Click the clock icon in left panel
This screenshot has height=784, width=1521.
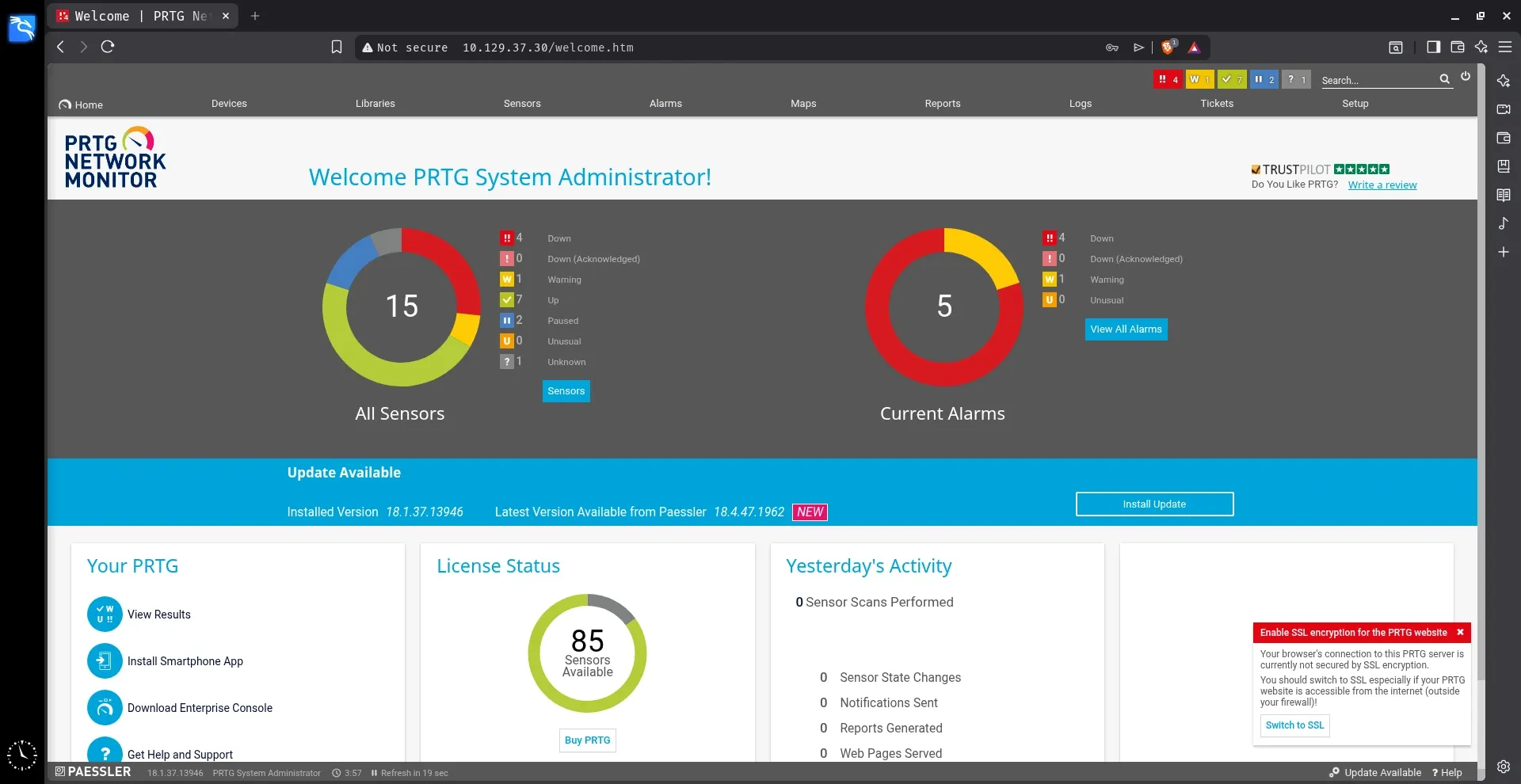click(x=22, y=755)
